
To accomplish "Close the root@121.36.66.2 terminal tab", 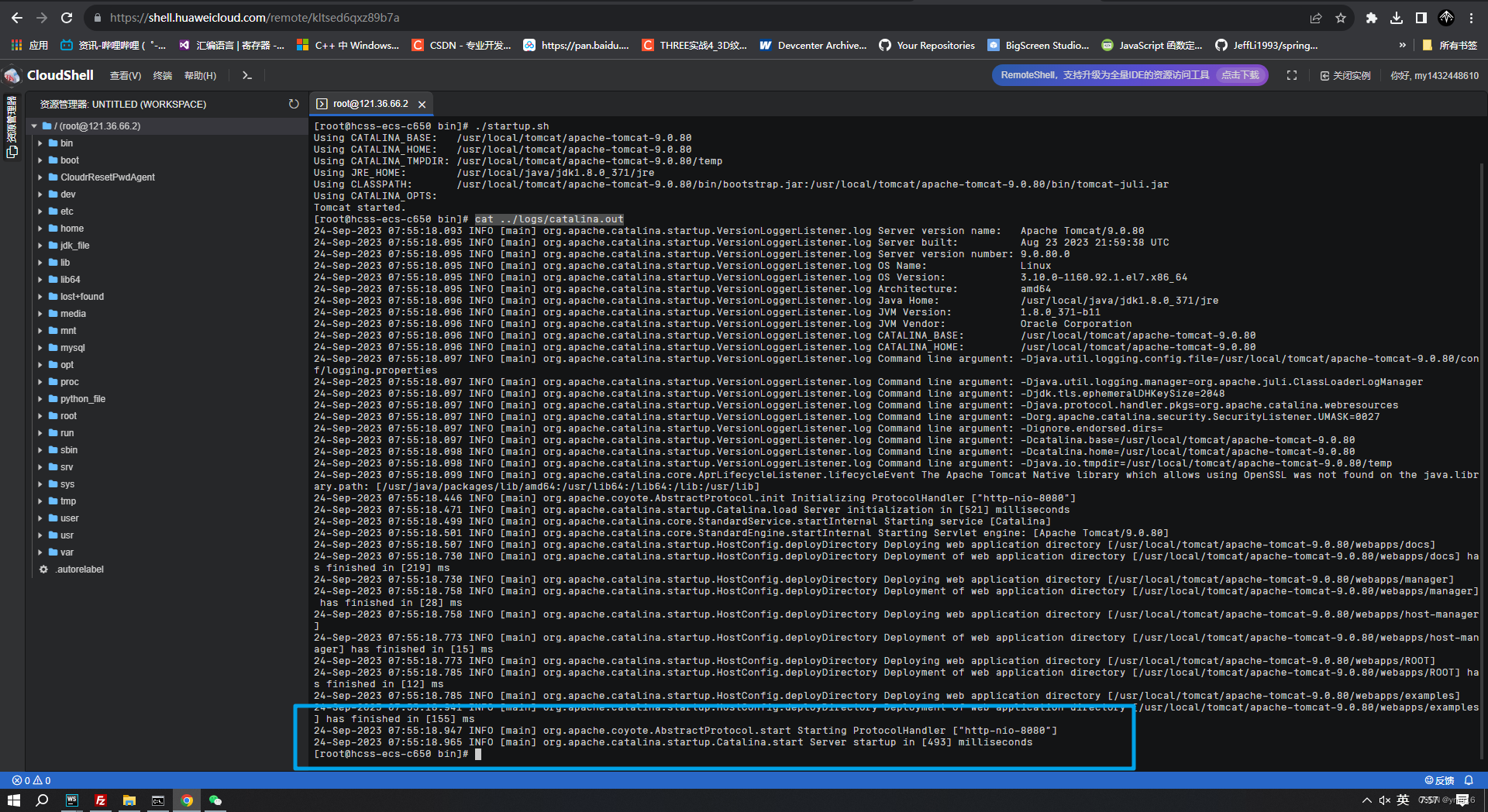I will (422, 104).
